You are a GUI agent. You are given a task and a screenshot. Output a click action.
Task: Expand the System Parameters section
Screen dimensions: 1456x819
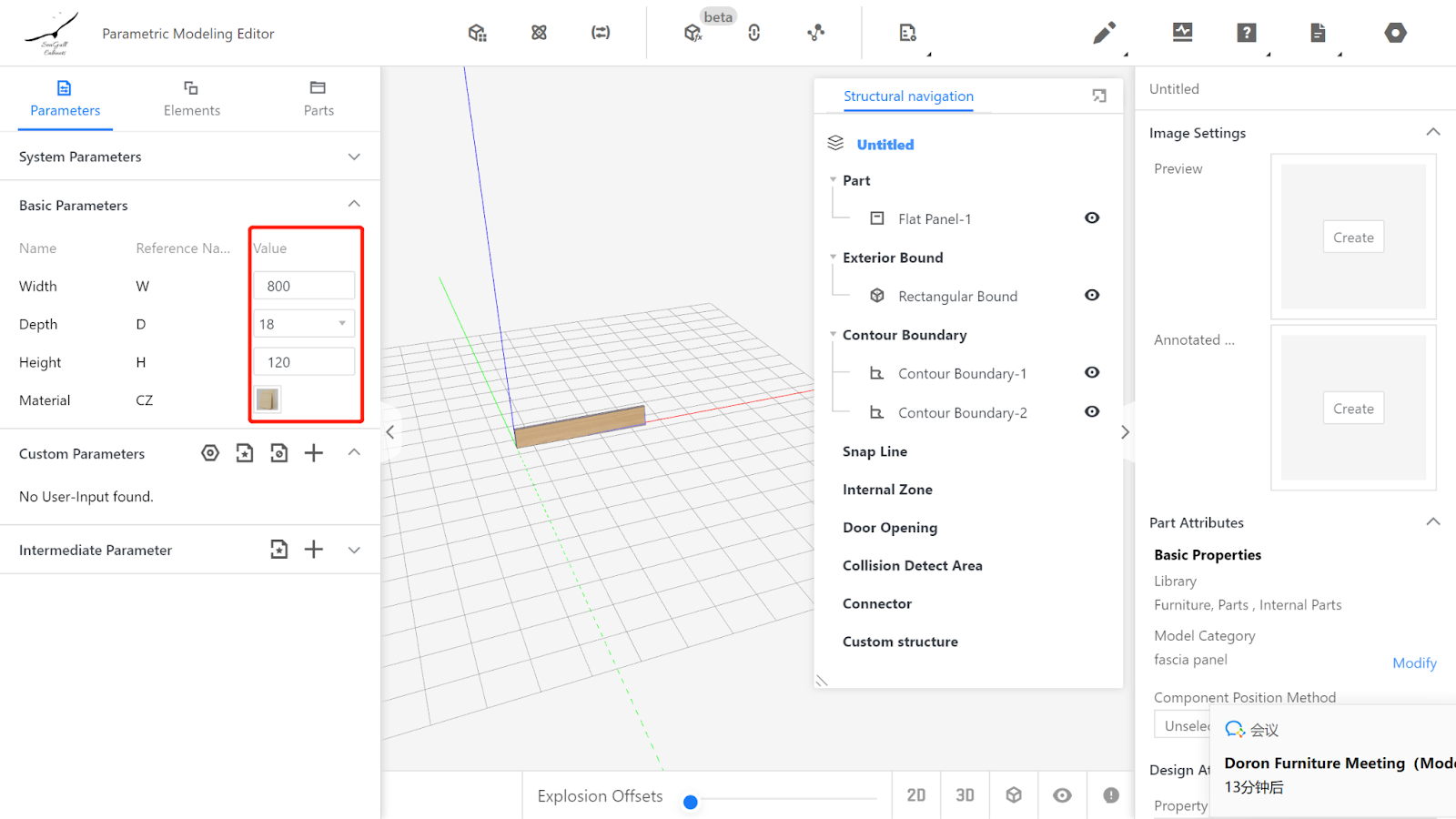354,157
